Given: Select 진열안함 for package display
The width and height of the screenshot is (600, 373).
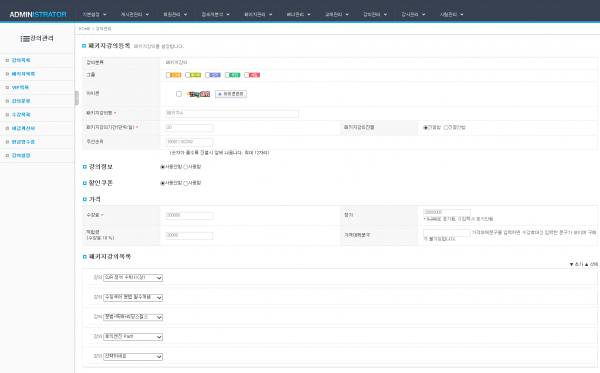Looking at the screenshot, I should [x=446, y=127].
